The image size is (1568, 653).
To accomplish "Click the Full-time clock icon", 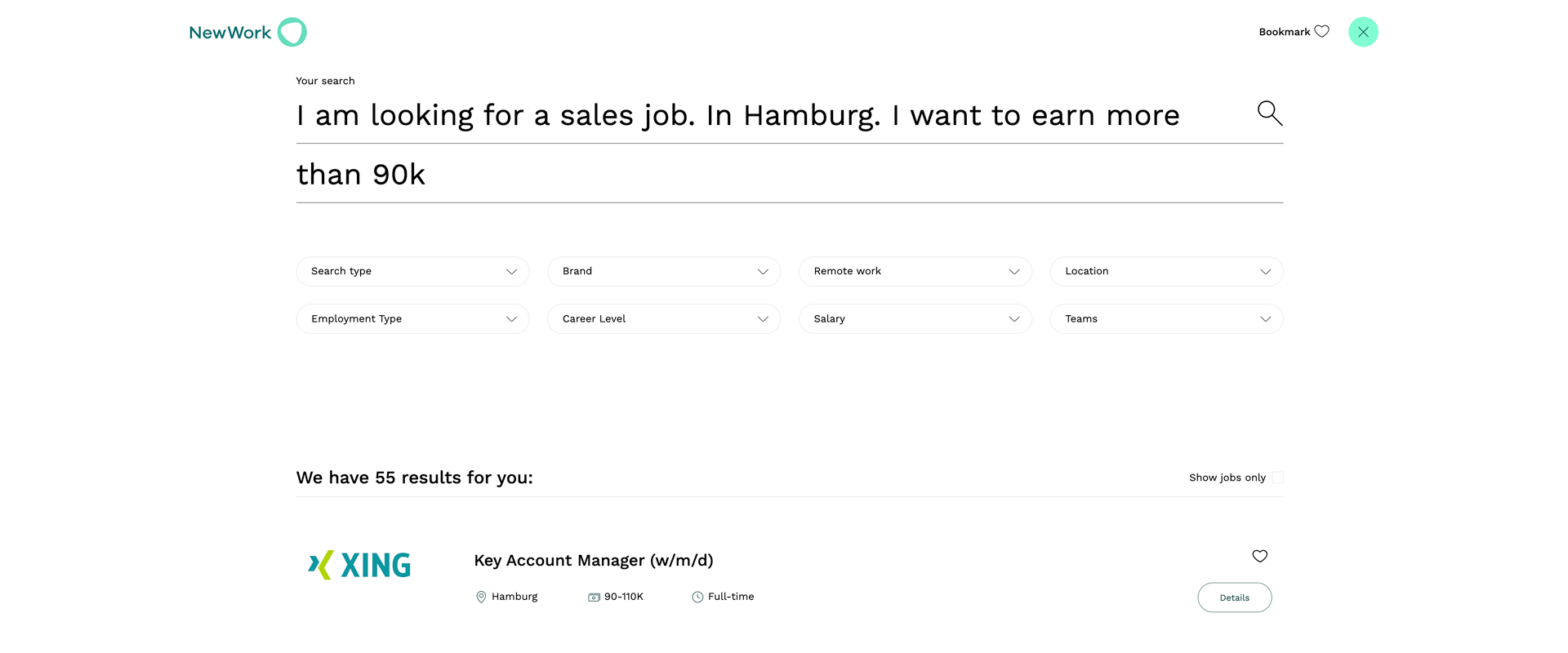I will coord(697,597).
